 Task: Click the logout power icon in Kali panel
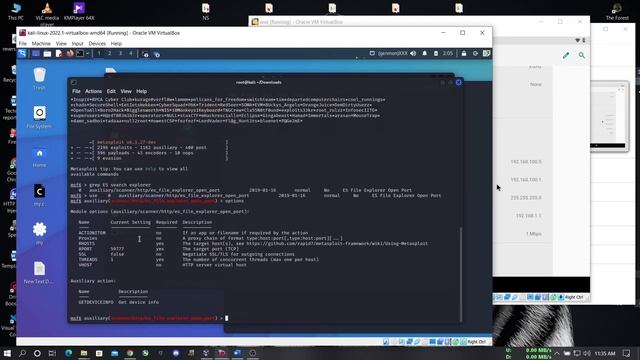pyautogui.click(x=475, y=53)
